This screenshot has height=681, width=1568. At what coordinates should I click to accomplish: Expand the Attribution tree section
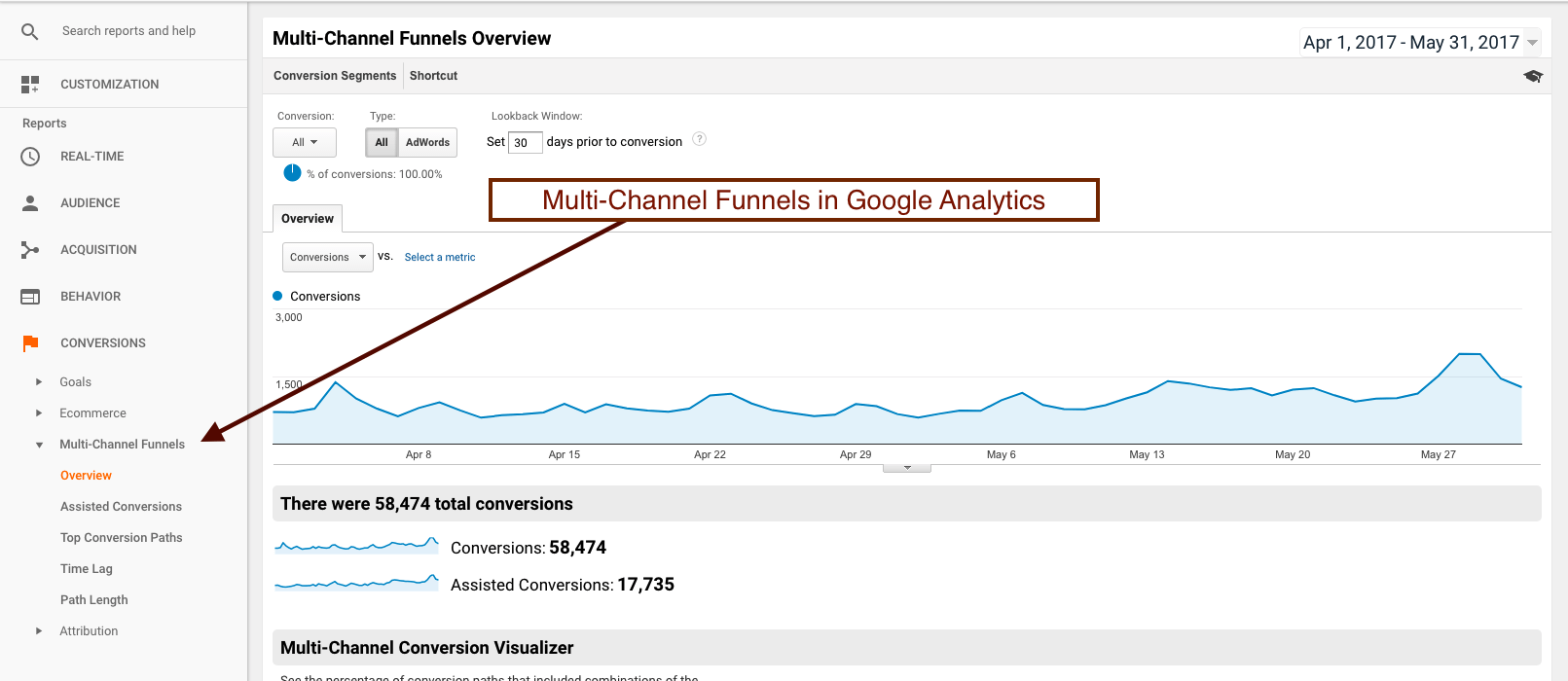(x=39, y=631)
